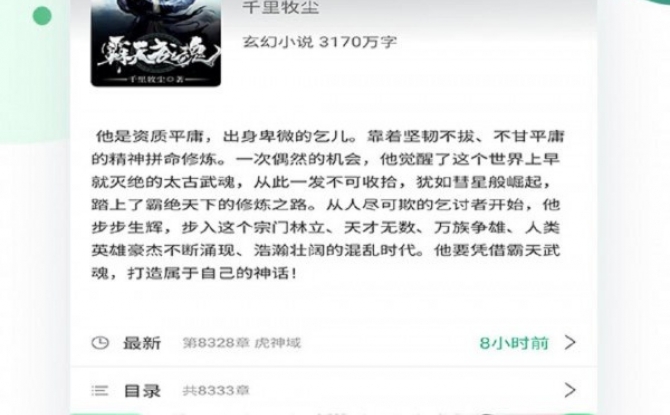Click description line starting 踏上了霸绝天下

point(326,205)
